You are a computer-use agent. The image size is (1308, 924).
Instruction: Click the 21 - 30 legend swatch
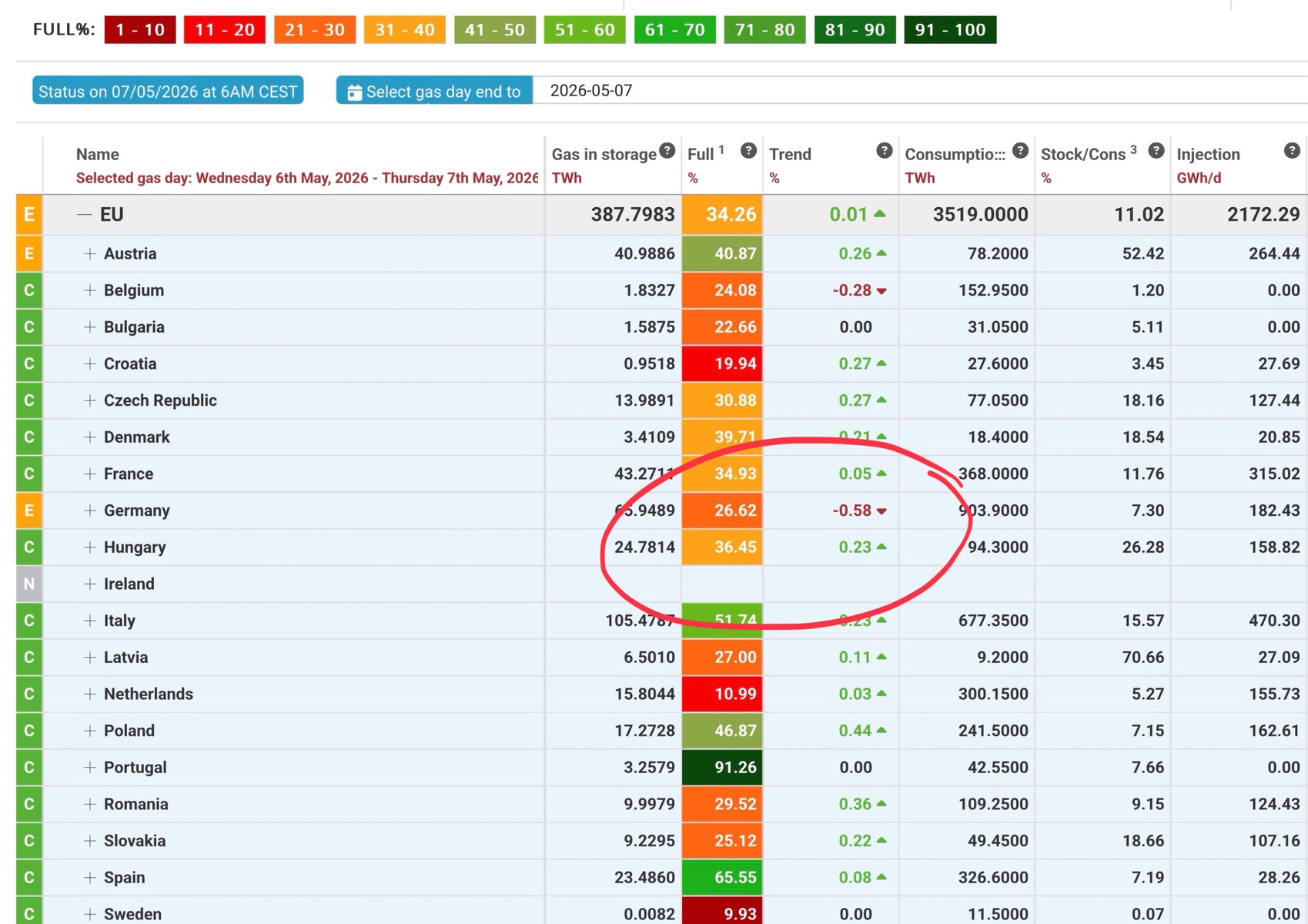[315, 30]
